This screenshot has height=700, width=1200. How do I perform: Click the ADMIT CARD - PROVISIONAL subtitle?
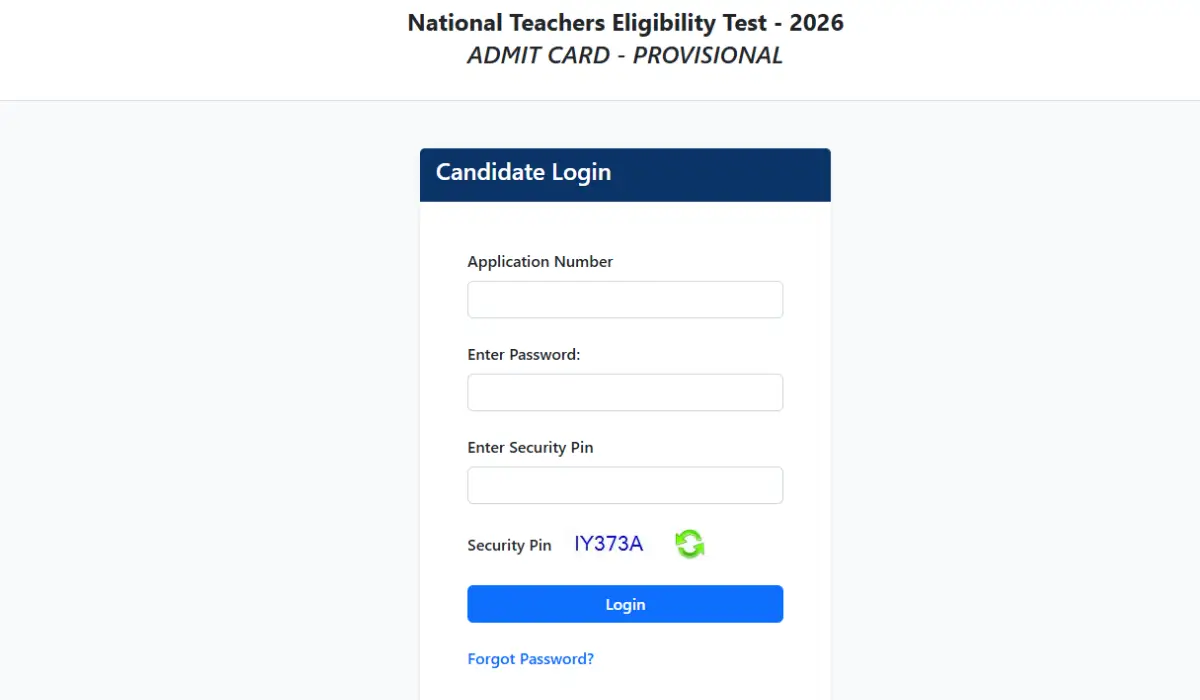tap(624, 55)
